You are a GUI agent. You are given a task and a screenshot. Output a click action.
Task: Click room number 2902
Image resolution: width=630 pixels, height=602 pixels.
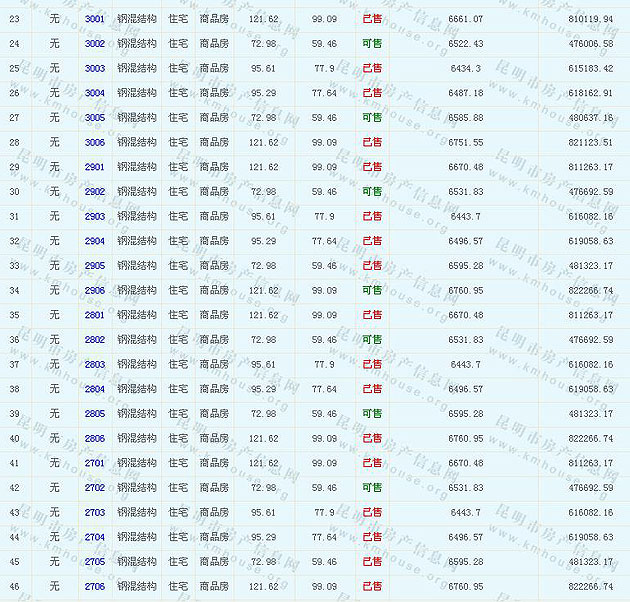[x=95, y=191]
